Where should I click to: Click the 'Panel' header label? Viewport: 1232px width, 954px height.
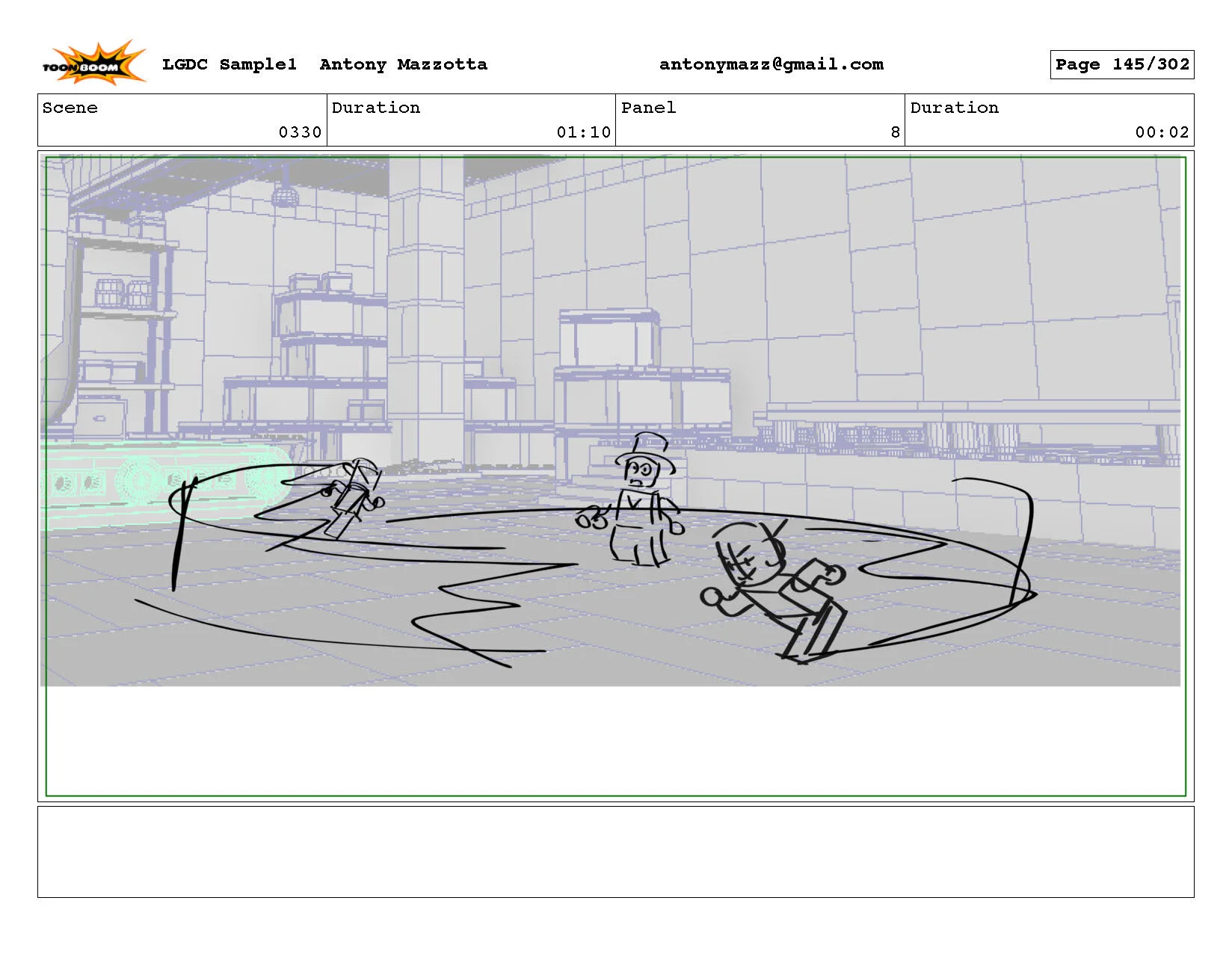(648, 108)
